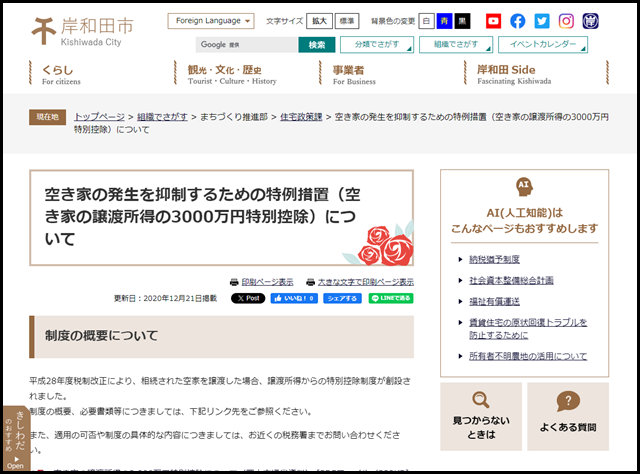Enlarge text with the 拡大 button
Viewport: 640px width, 474px height.
tap(319, 21)
